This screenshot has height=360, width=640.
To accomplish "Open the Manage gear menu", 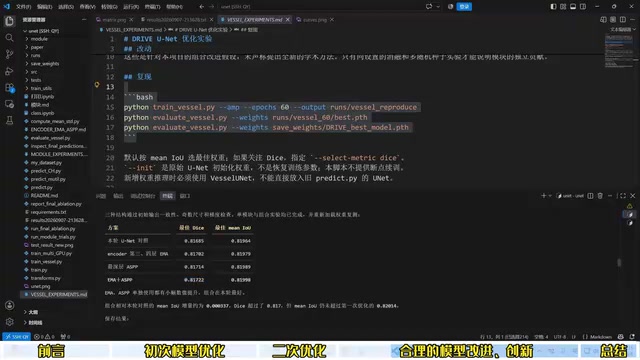I will 9,322.
